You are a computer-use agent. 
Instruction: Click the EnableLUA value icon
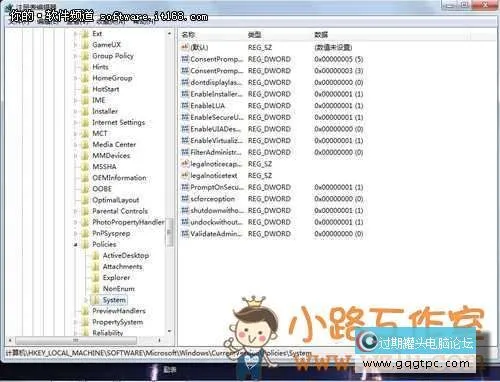point(185,106)
